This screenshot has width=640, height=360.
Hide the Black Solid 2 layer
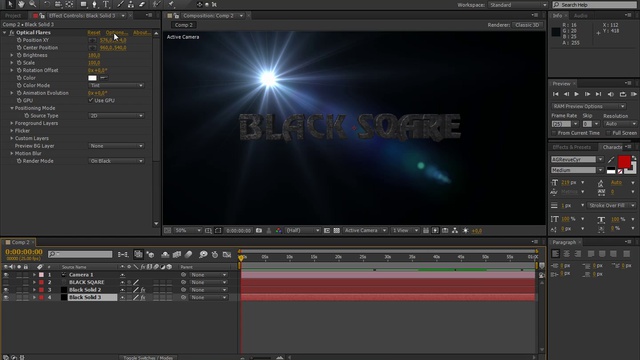tap(6, 290)
